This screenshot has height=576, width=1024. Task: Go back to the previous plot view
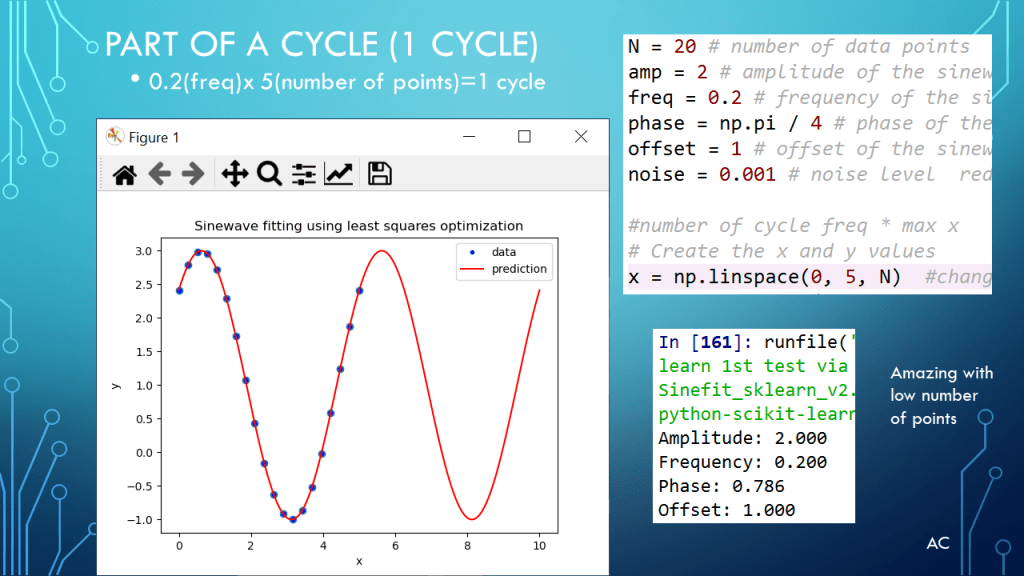coord(159,175)
